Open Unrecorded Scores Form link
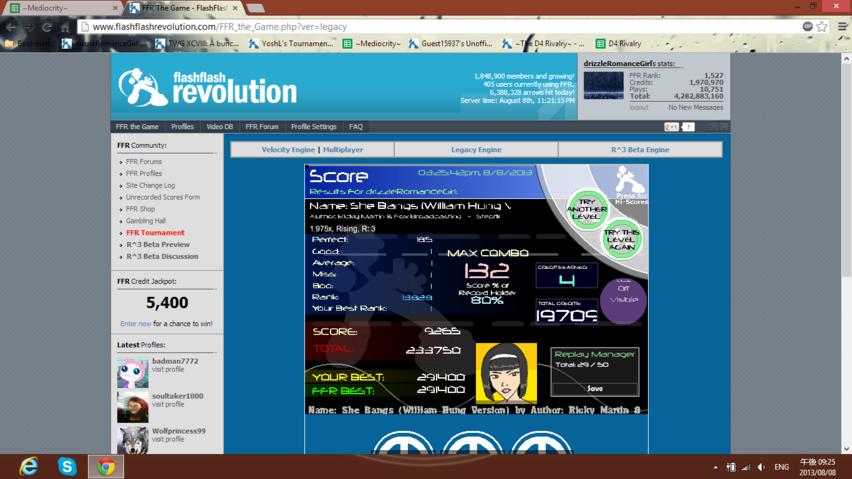Image resolution: width=852 pixels, height=479 pixels. click(162, 198)
